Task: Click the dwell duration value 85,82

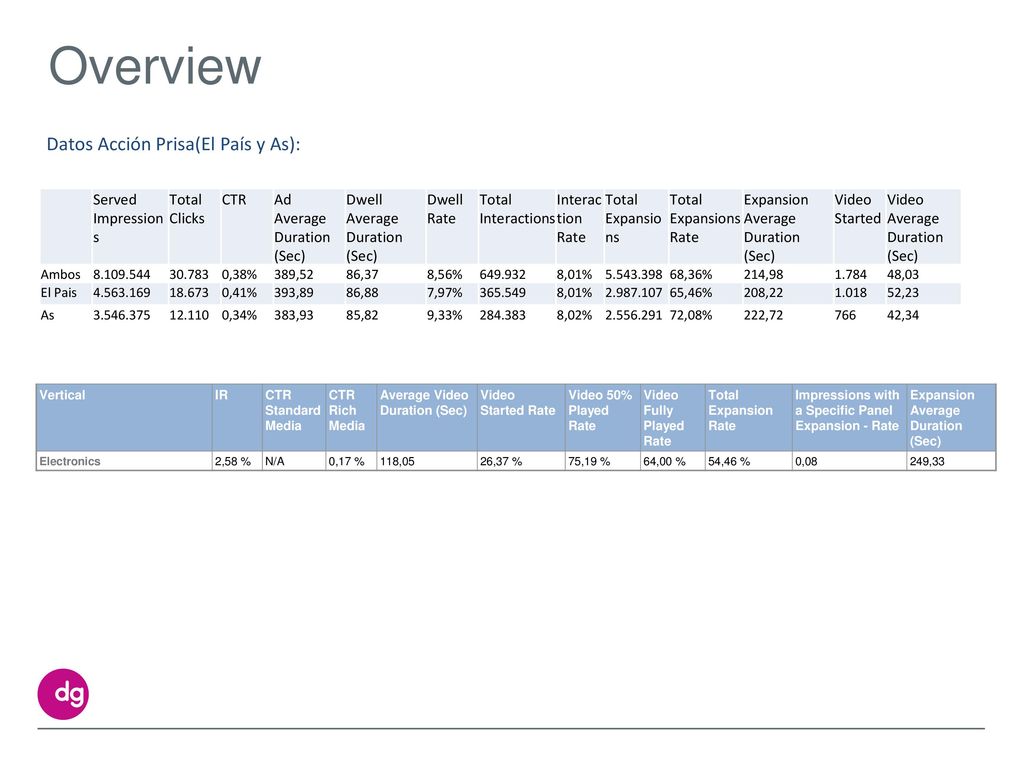Action: (x=362, y=315)
